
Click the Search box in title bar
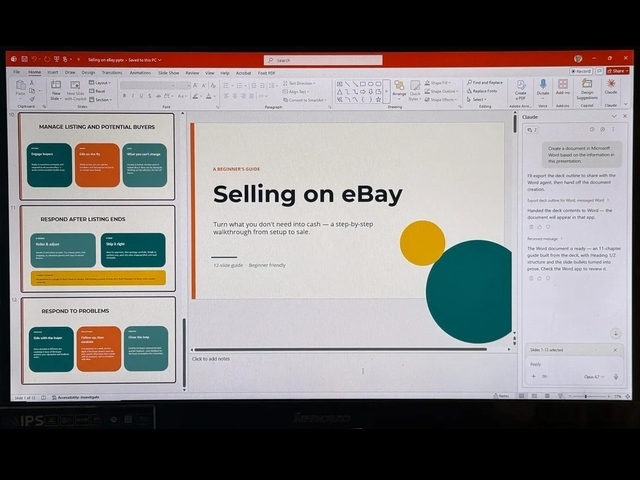(323, 60)
